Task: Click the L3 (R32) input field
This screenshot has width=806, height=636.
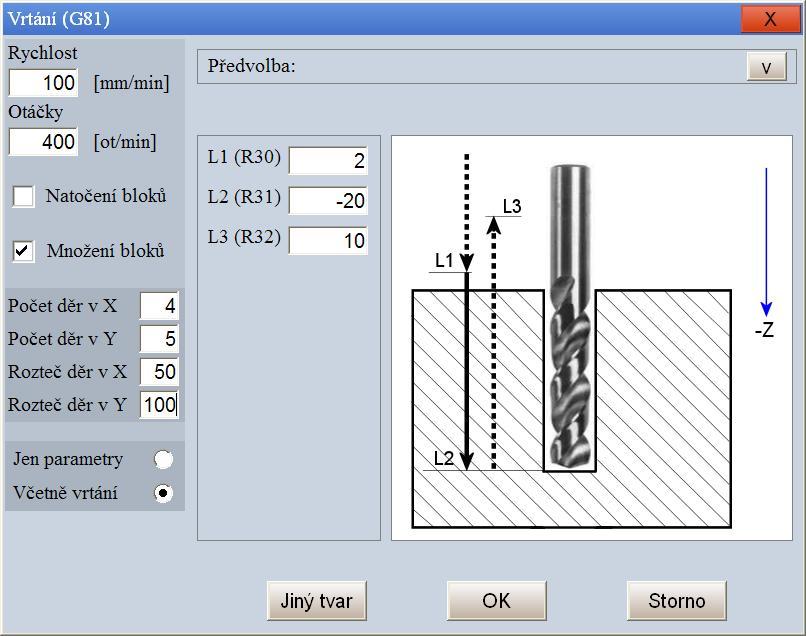Action: pyautogui.click(x=328, y=241)
